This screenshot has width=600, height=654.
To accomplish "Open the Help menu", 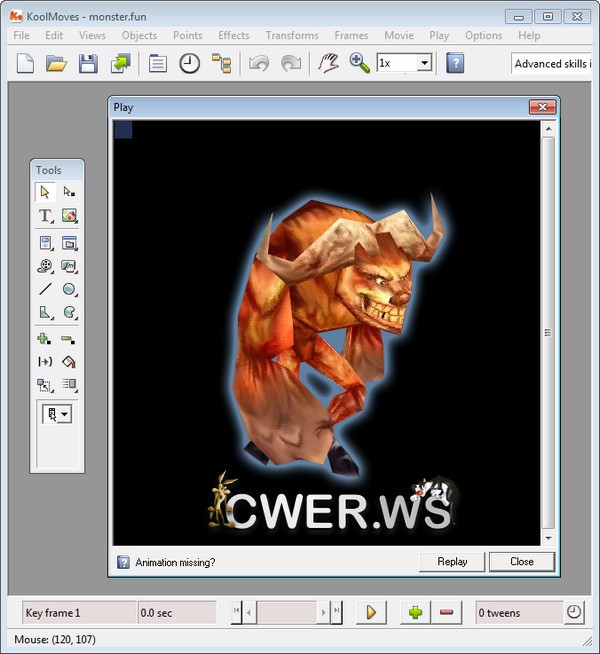I will click(x=529, y=35).
